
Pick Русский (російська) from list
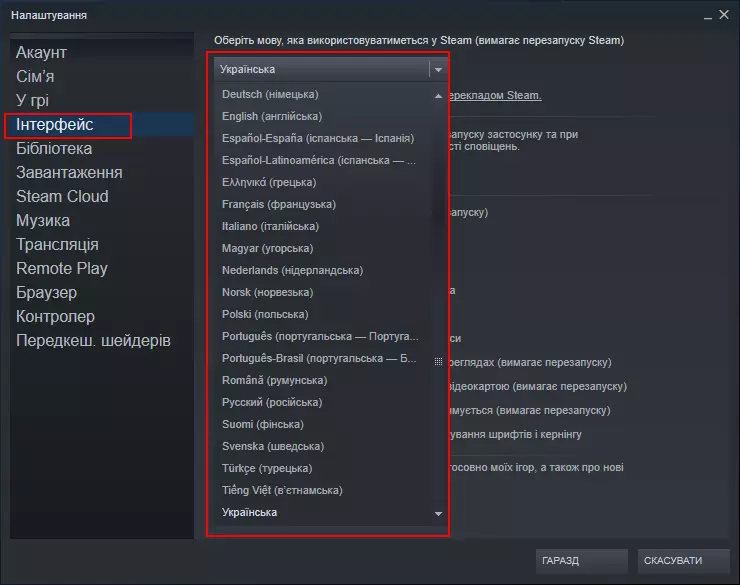[x=272, y=402]
